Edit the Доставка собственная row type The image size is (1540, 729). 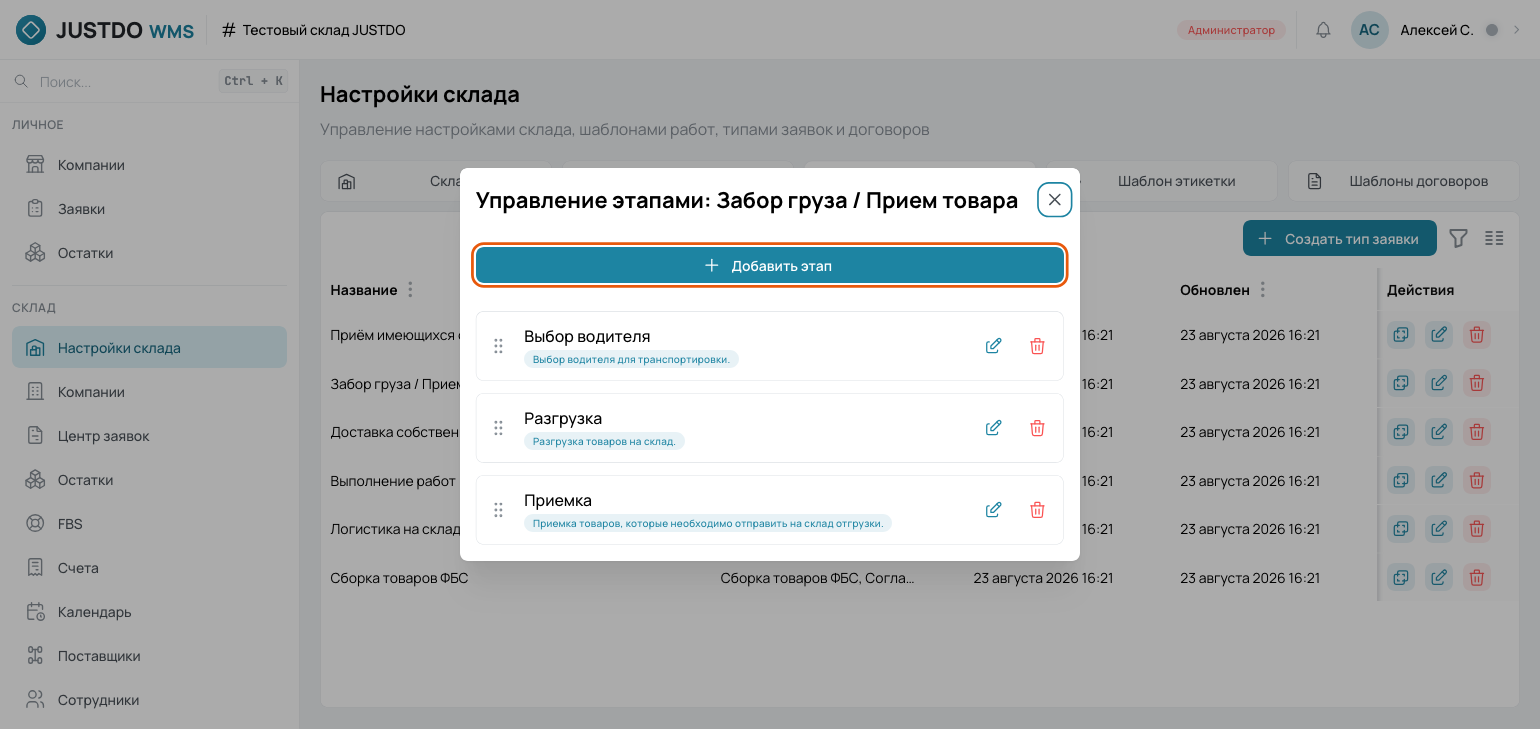[1439, 432]
